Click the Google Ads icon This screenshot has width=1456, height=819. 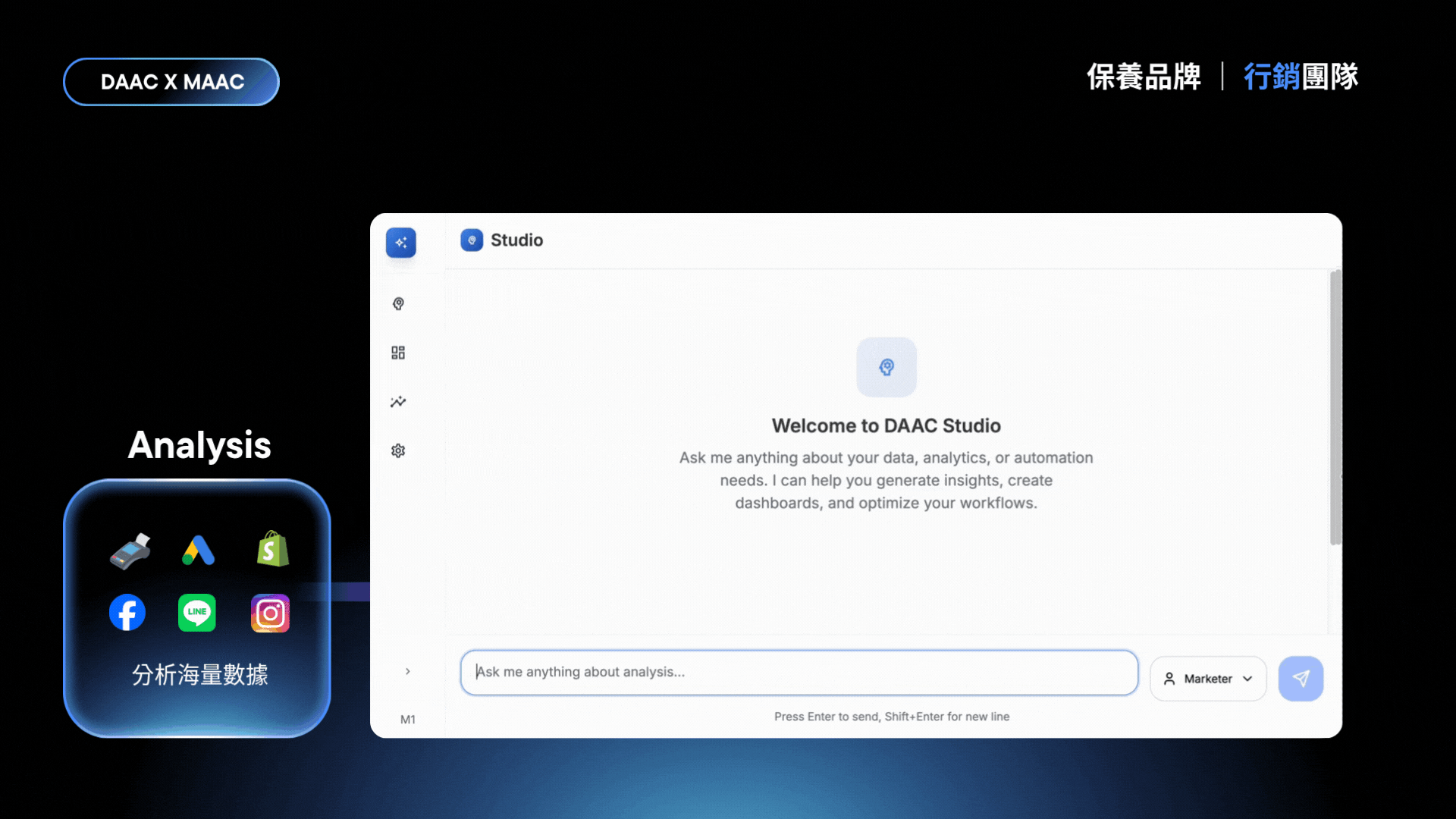coord(199,551)
